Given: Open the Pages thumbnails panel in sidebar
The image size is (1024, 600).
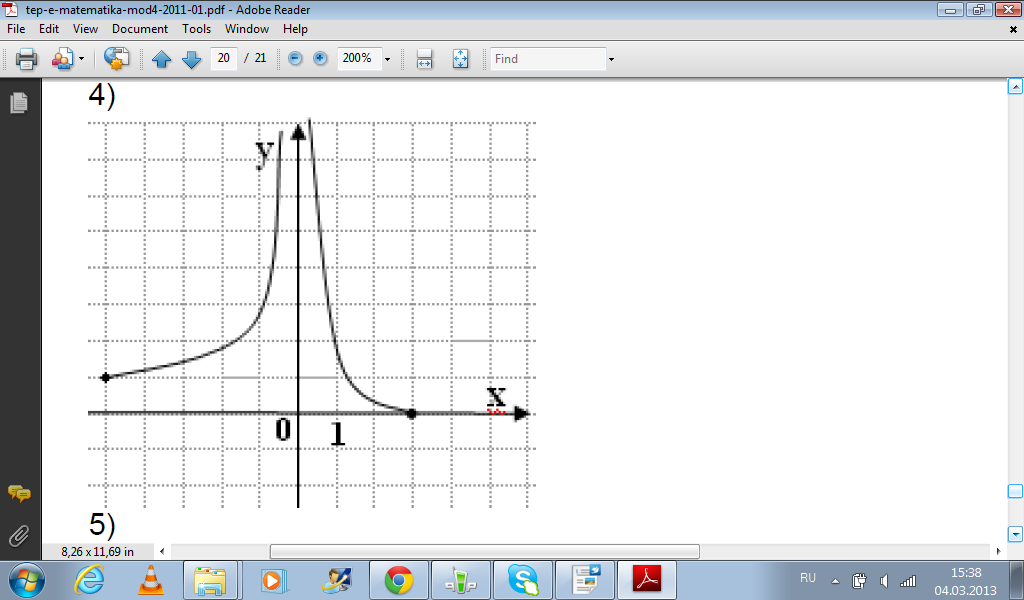Looking at the screenshot, I should tap(18, 102).
